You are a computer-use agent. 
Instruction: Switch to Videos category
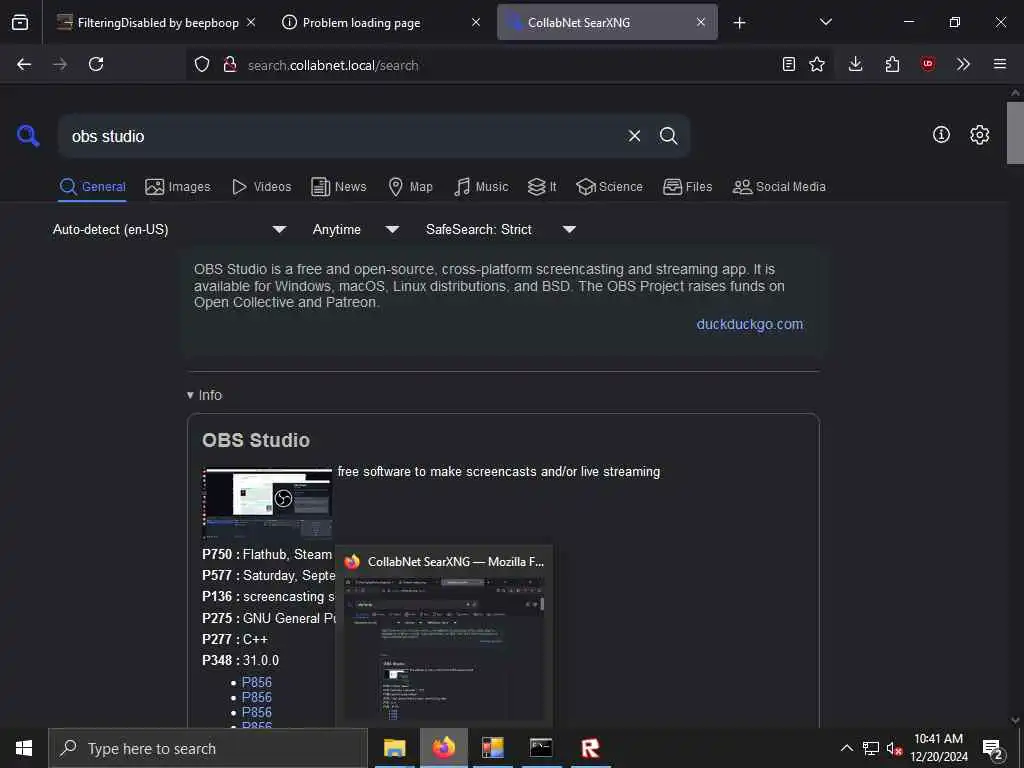[x=261, y=187]
